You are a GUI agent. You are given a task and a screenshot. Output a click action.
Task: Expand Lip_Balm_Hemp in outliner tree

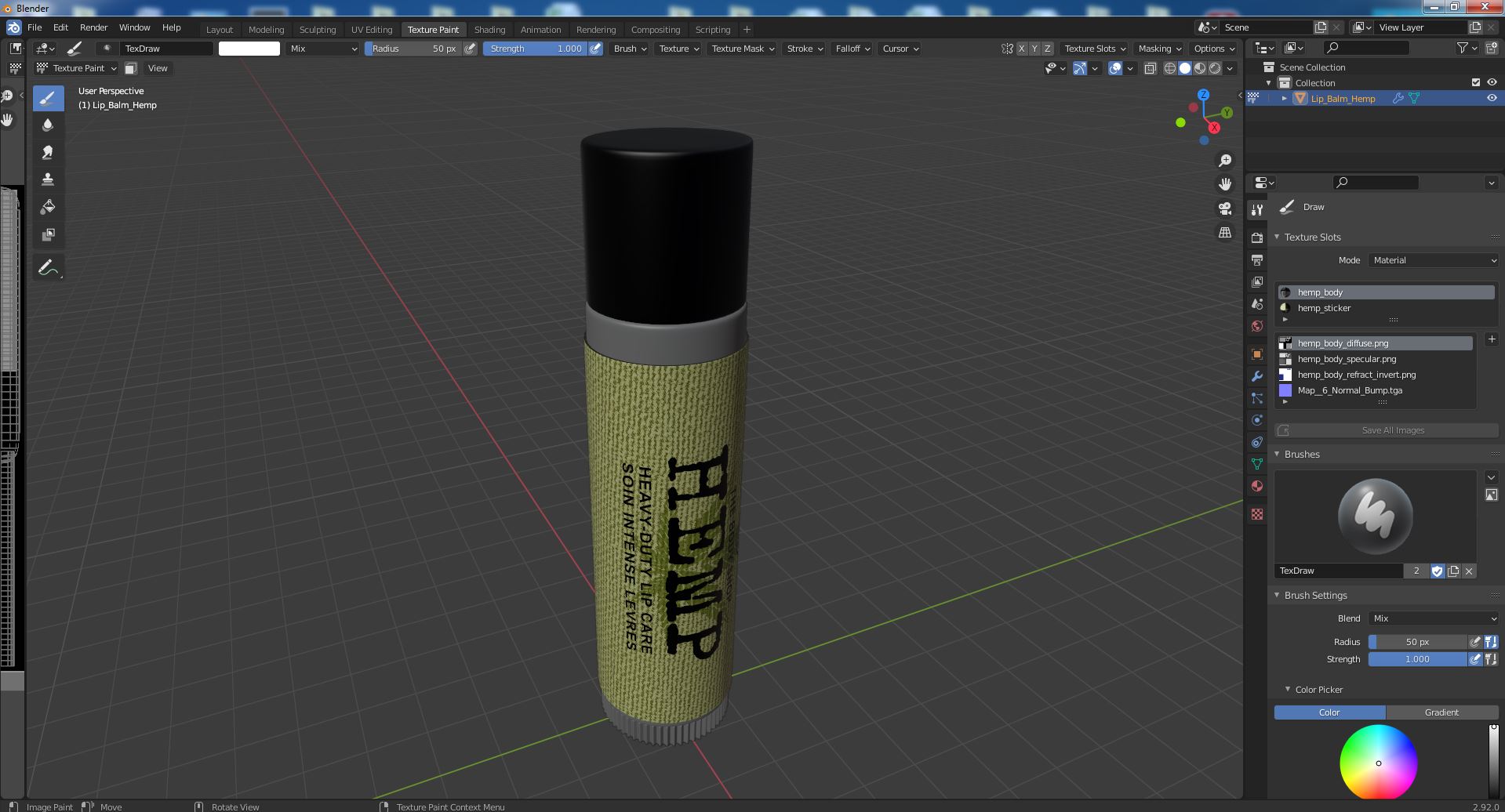point(1285,98)
